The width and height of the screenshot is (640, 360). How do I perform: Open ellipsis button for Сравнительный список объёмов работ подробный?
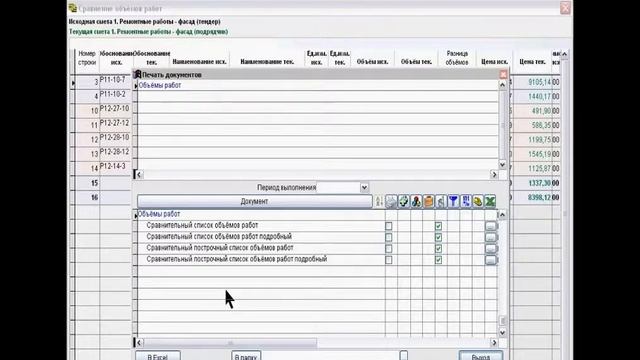click(491, 237)
